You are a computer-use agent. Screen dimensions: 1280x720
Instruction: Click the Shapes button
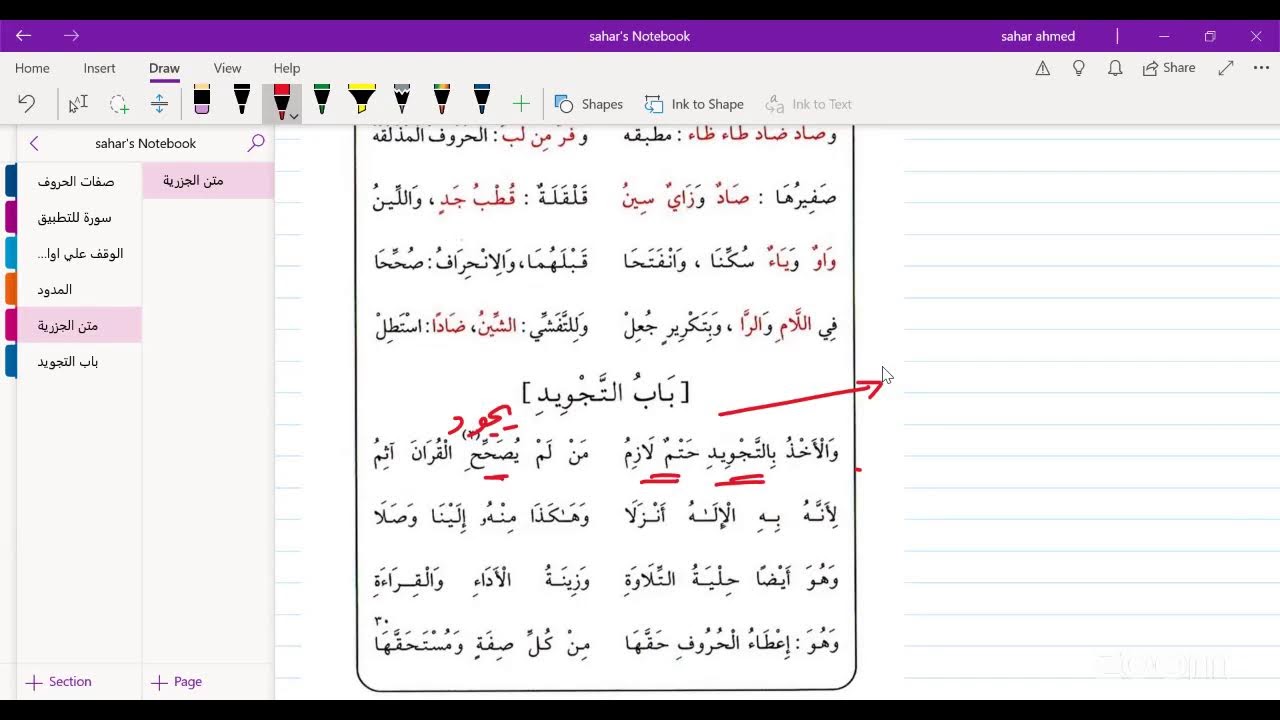point(589,104)
